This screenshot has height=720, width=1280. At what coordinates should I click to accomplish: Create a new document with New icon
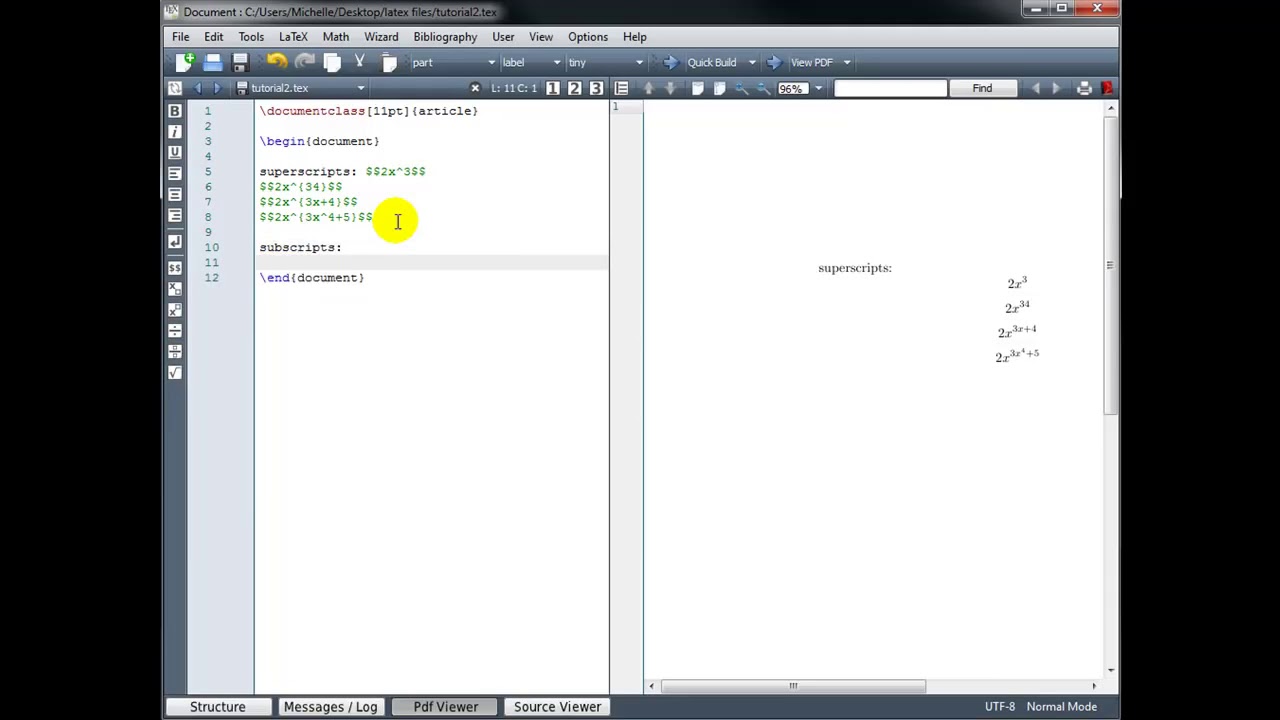184,62
